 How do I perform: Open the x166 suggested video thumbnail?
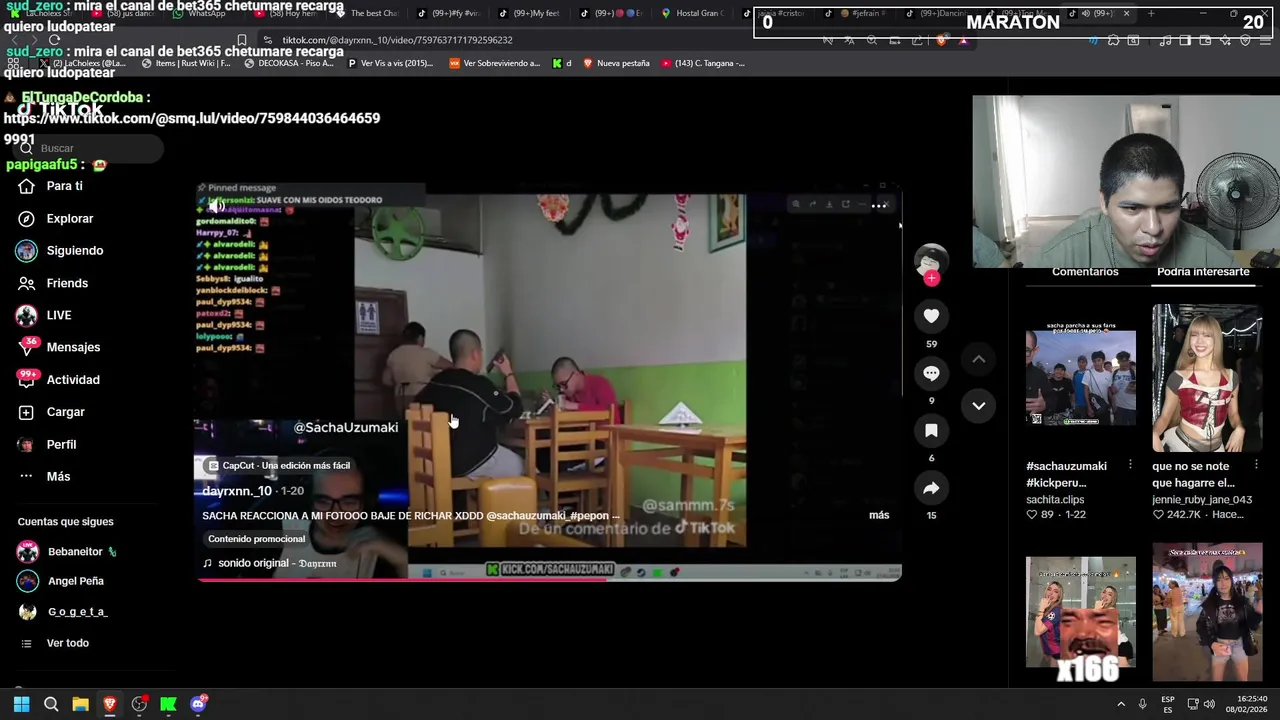(1081, 612)
